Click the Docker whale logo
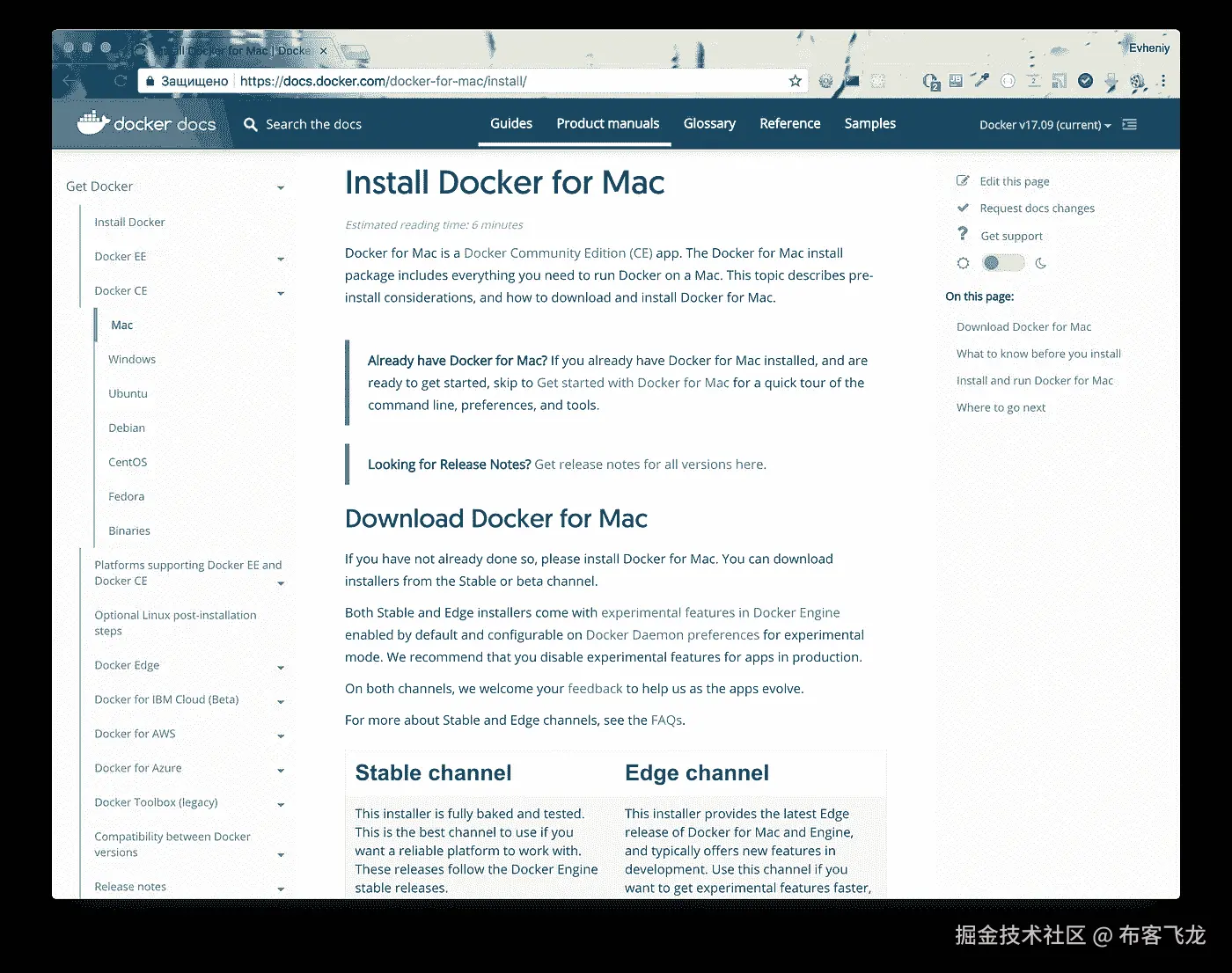The width and height of the screenshot is (1232, 973). (93, 123)
